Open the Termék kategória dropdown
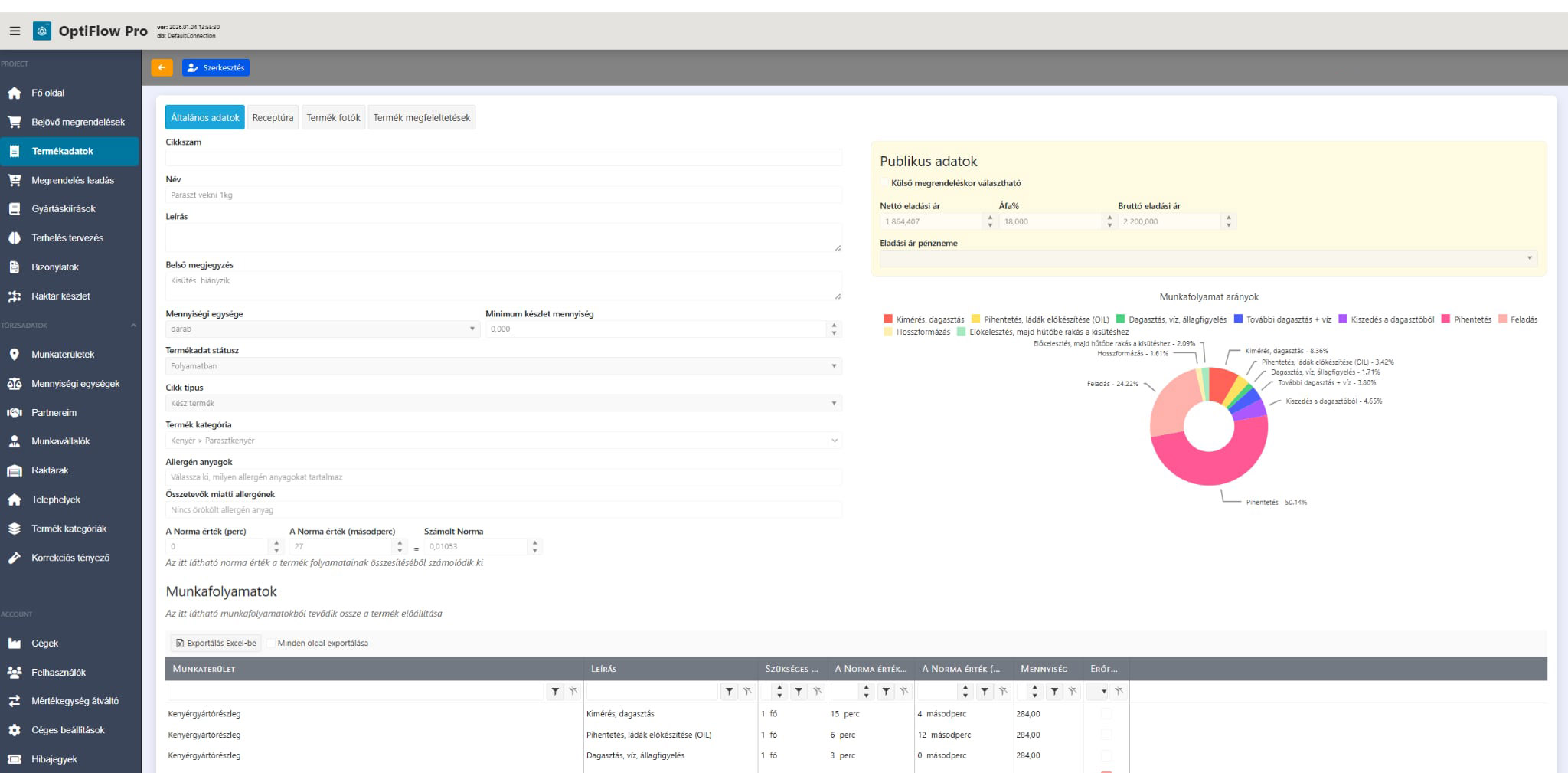 coord(503,441)
